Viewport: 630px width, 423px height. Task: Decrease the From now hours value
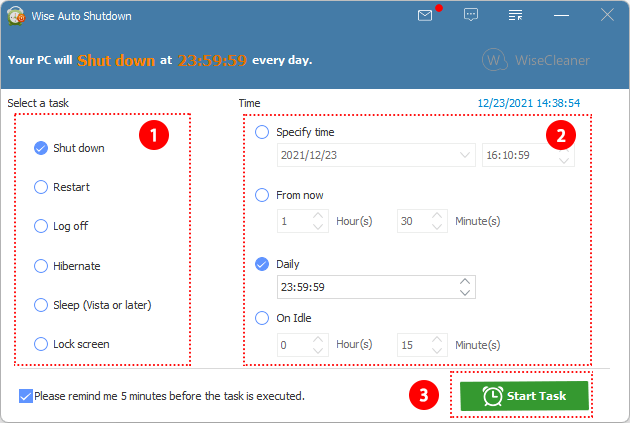[318, 227]
